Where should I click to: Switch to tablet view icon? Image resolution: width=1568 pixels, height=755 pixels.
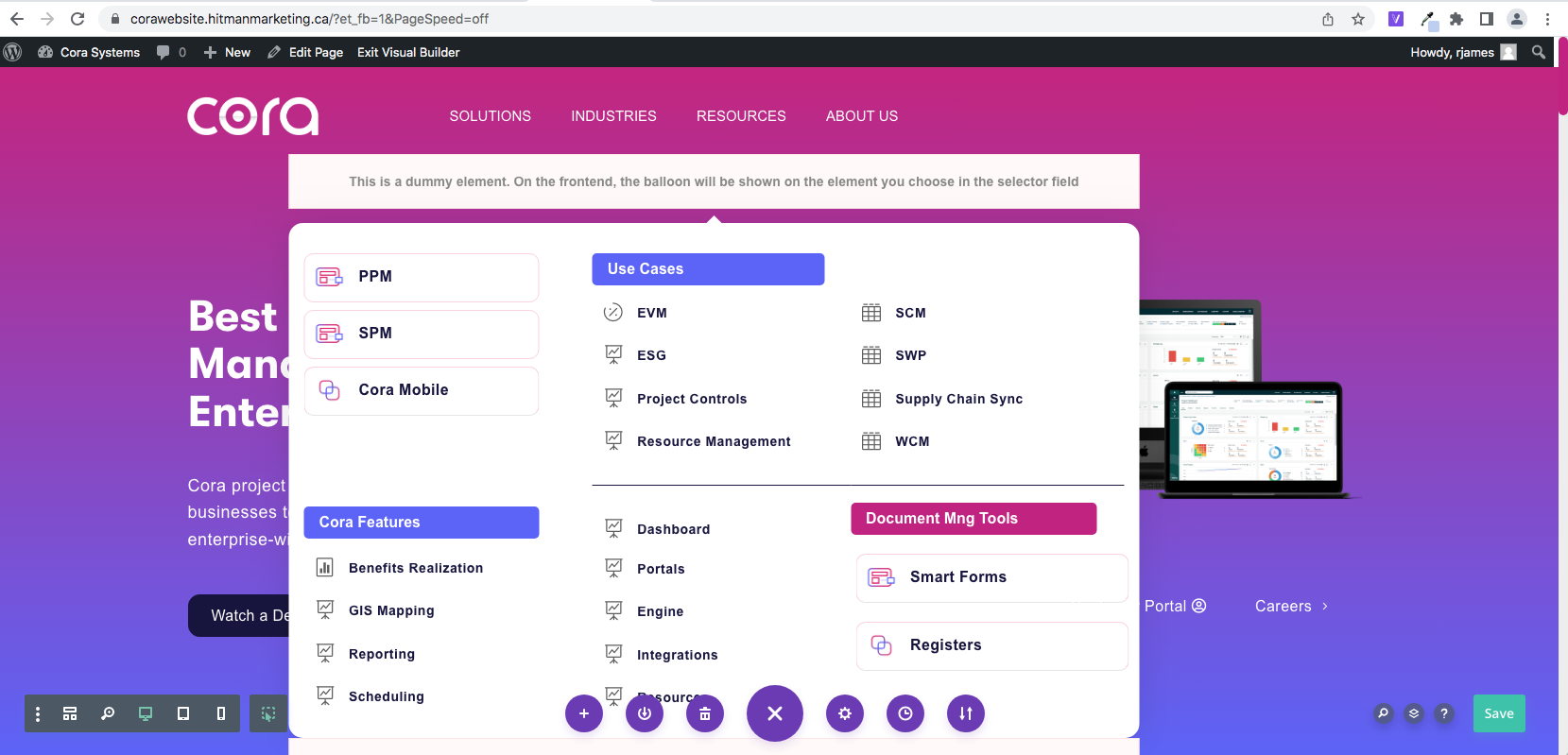pyautogui.click(x=183, y=713)
